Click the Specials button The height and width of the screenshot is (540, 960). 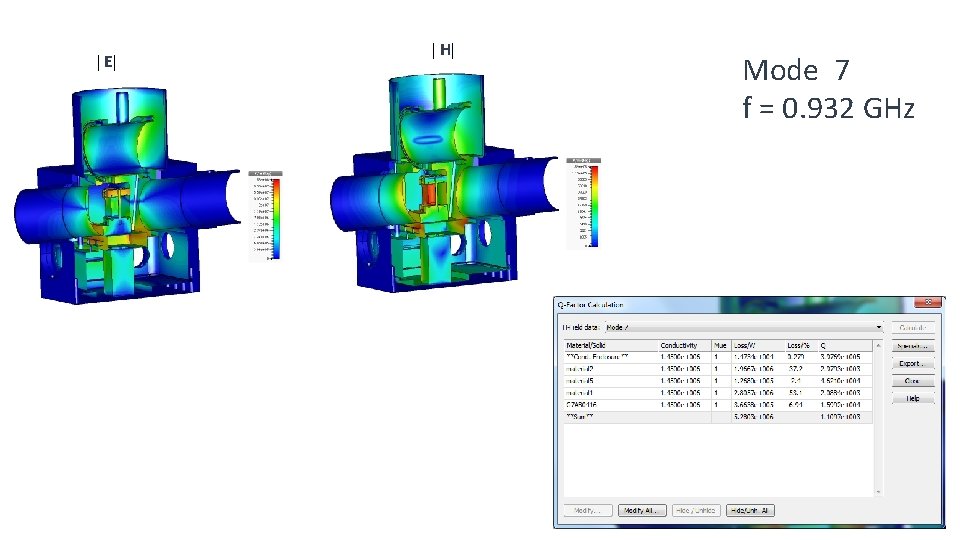[x=912, y=347]
